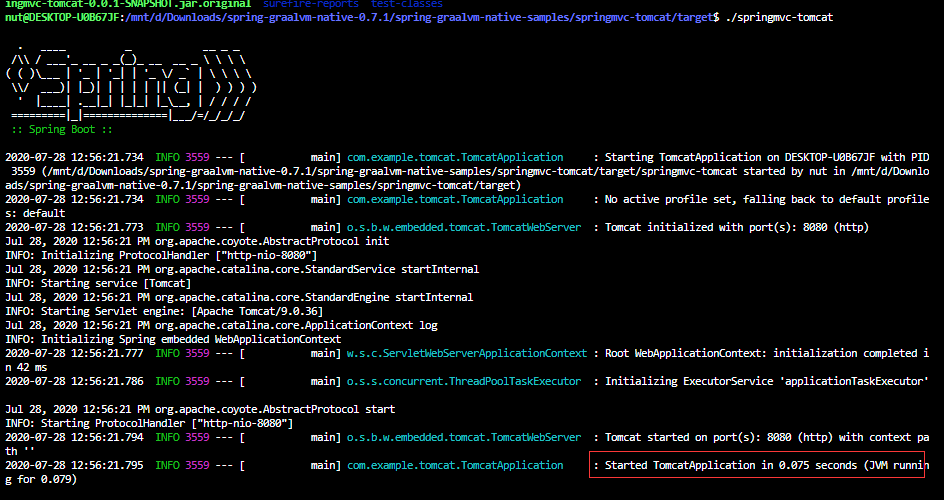Click "INFO: Initializing Spring embedded WebApplicationContext" line
This screenshot has width=944, height=500.
pos(173,339)
